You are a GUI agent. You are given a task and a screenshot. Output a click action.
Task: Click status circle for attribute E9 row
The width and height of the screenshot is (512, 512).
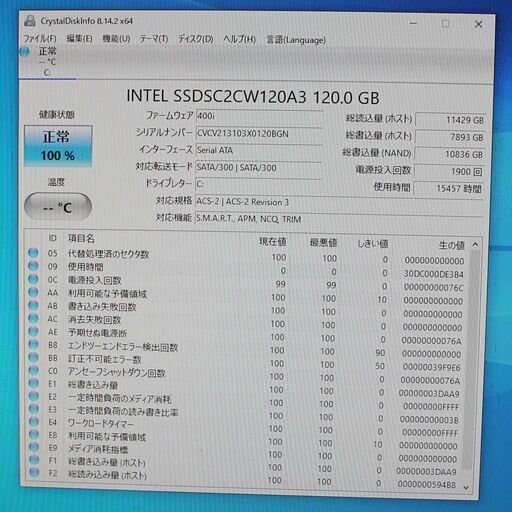point(34,447)
